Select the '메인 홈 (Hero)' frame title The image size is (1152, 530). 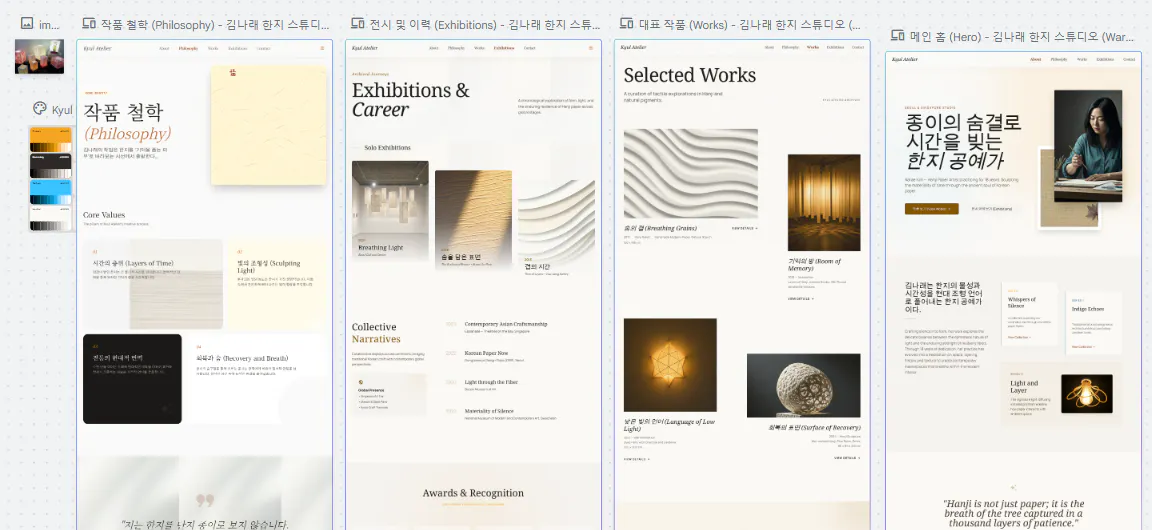click(x=1022, y=36)
